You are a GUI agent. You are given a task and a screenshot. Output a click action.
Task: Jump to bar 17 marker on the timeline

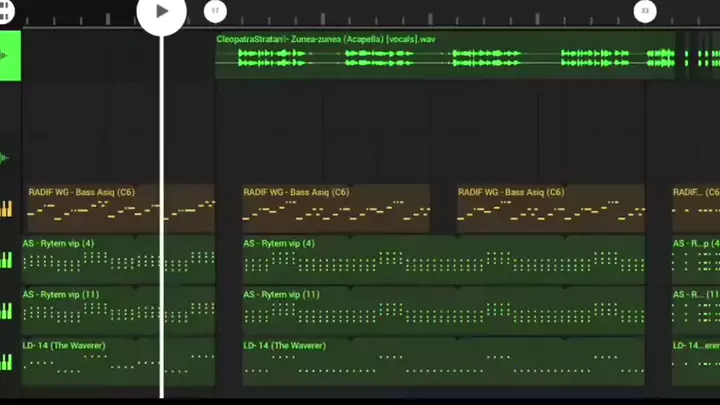coord(215,12)
